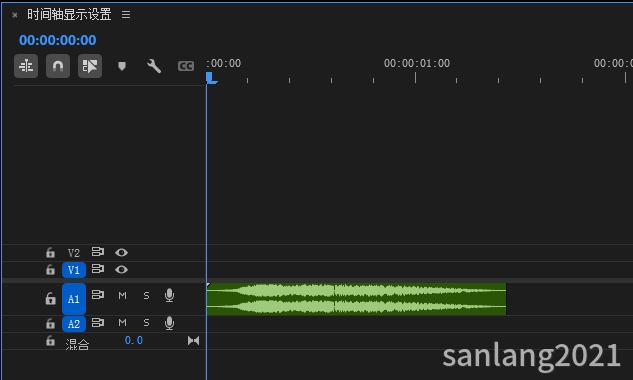Open the wrench timeline display settings
This screenshot has width=633, height=380.
tap(154, 66)
